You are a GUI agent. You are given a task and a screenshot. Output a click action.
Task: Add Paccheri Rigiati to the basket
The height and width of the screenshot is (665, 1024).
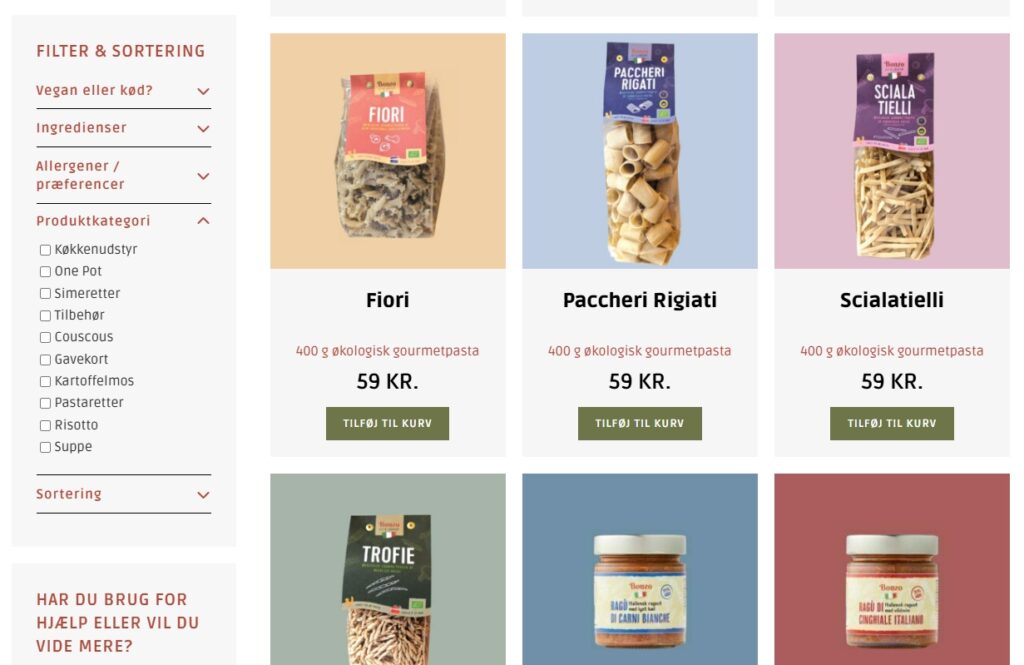pyautogui.click(x=639, y=423)
